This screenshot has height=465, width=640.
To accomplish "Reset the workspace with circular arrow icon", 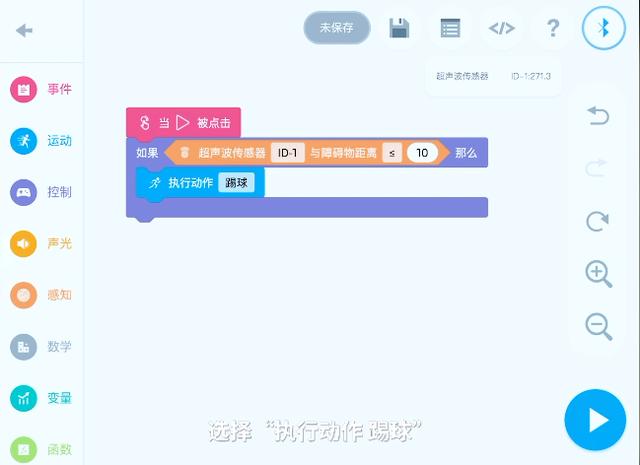I will pos(598,221).
